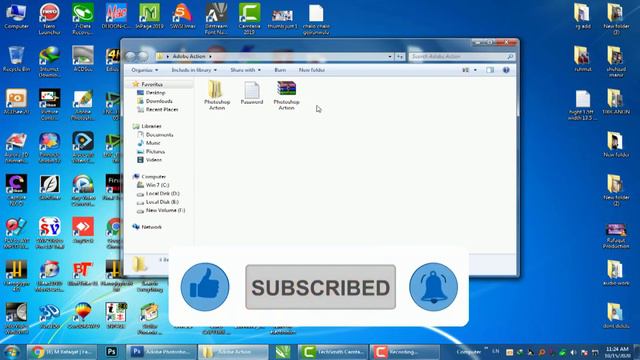Click Explorer back navigation arrow
The width and height of the screenshot is (640, 360).
tap(131, 56)
